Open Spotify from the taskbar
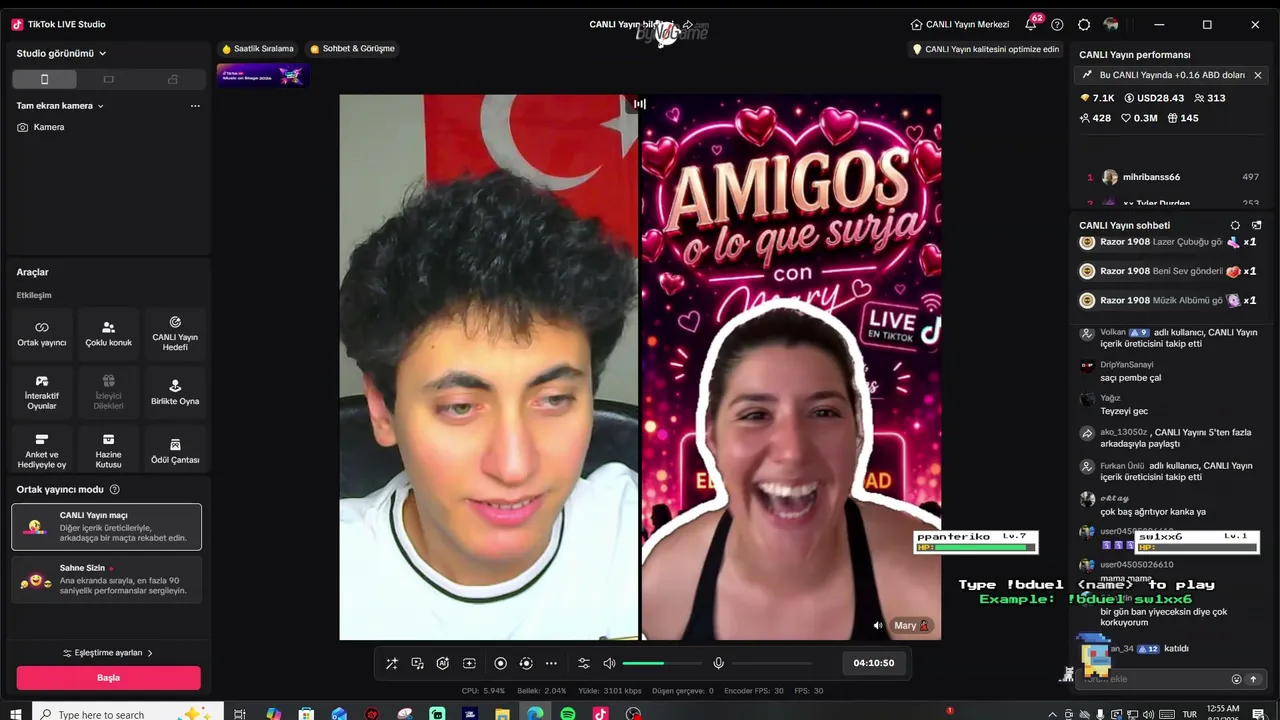This screenshot has width=1280, height=720. coord(568,714)
